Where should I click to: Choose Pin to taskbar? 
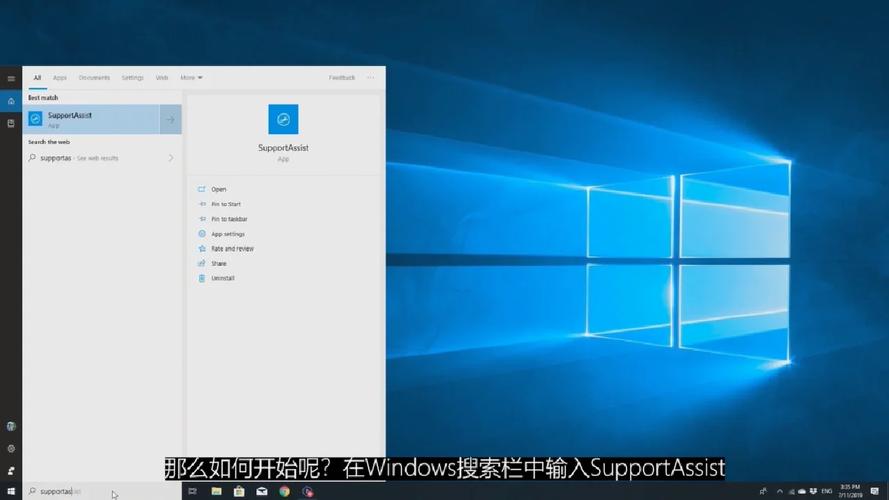229,219
